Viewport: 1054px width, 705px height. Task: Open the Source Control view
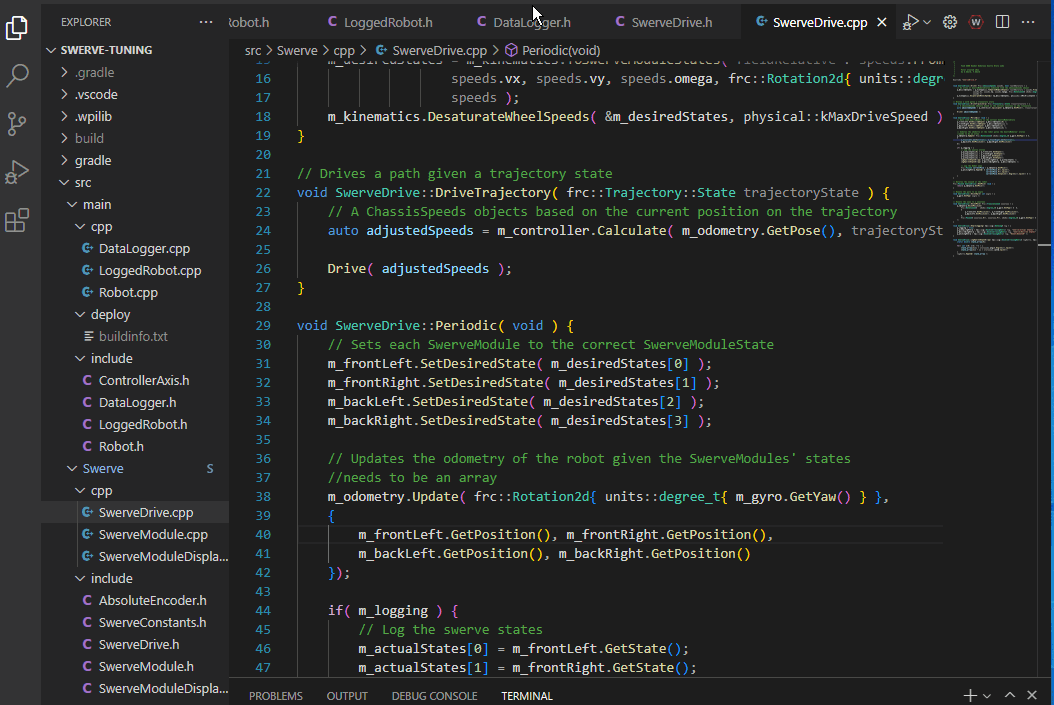point(18,123)
